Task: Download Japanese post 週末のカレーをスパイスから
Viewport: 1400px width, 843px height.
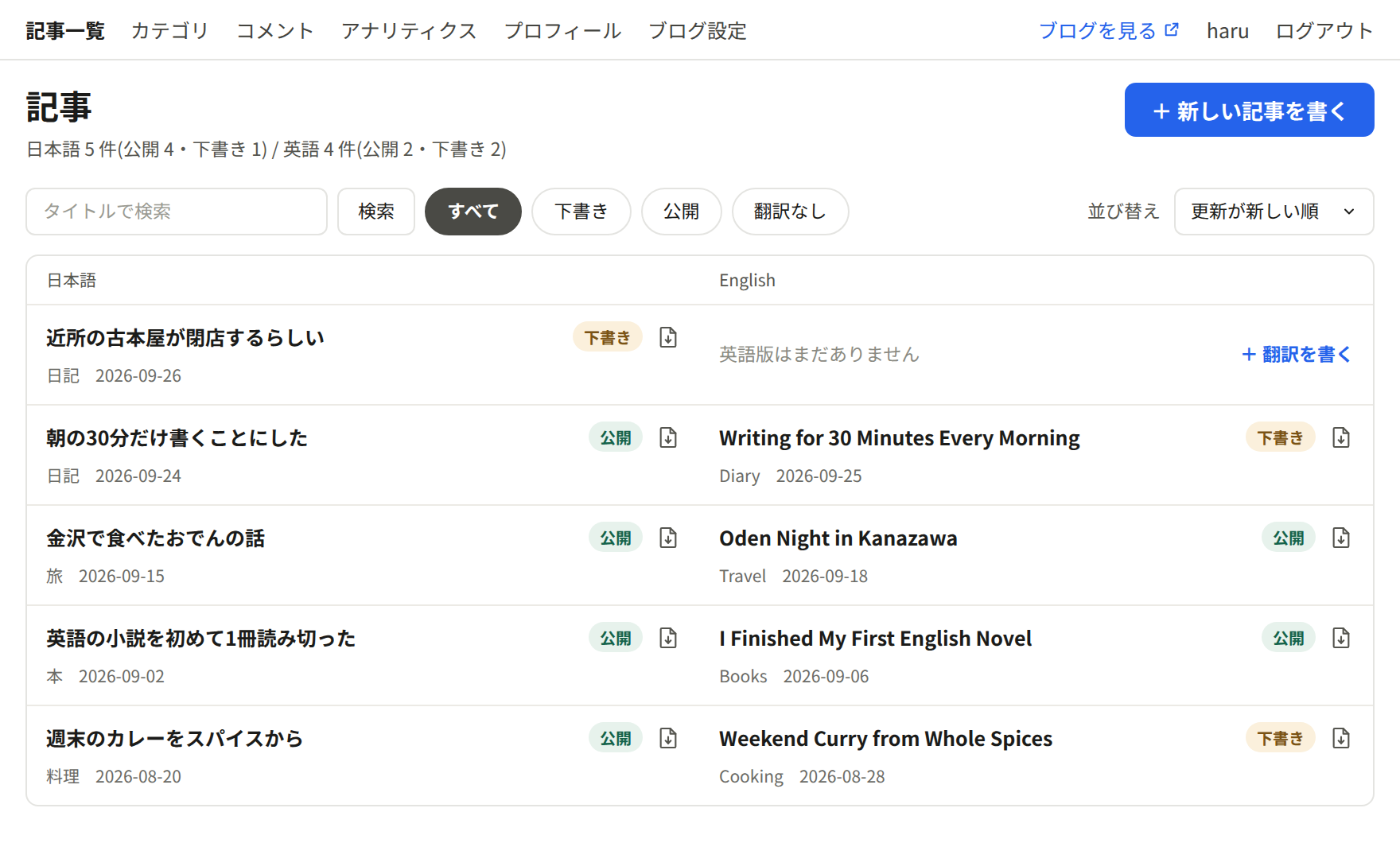Action: tap(668, 738)
